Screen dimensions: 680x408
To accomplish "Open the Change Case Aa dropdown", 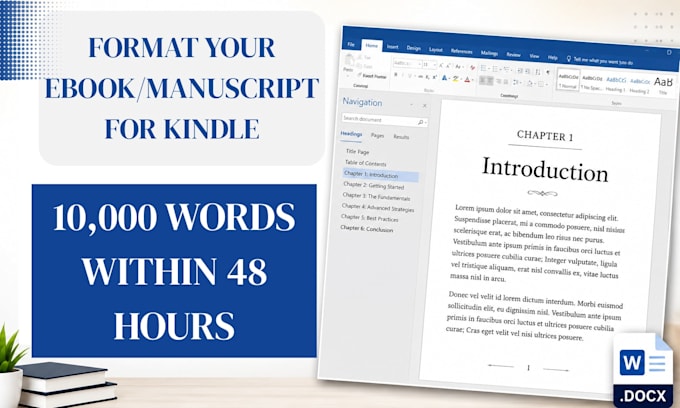I will tap(458, 67).
